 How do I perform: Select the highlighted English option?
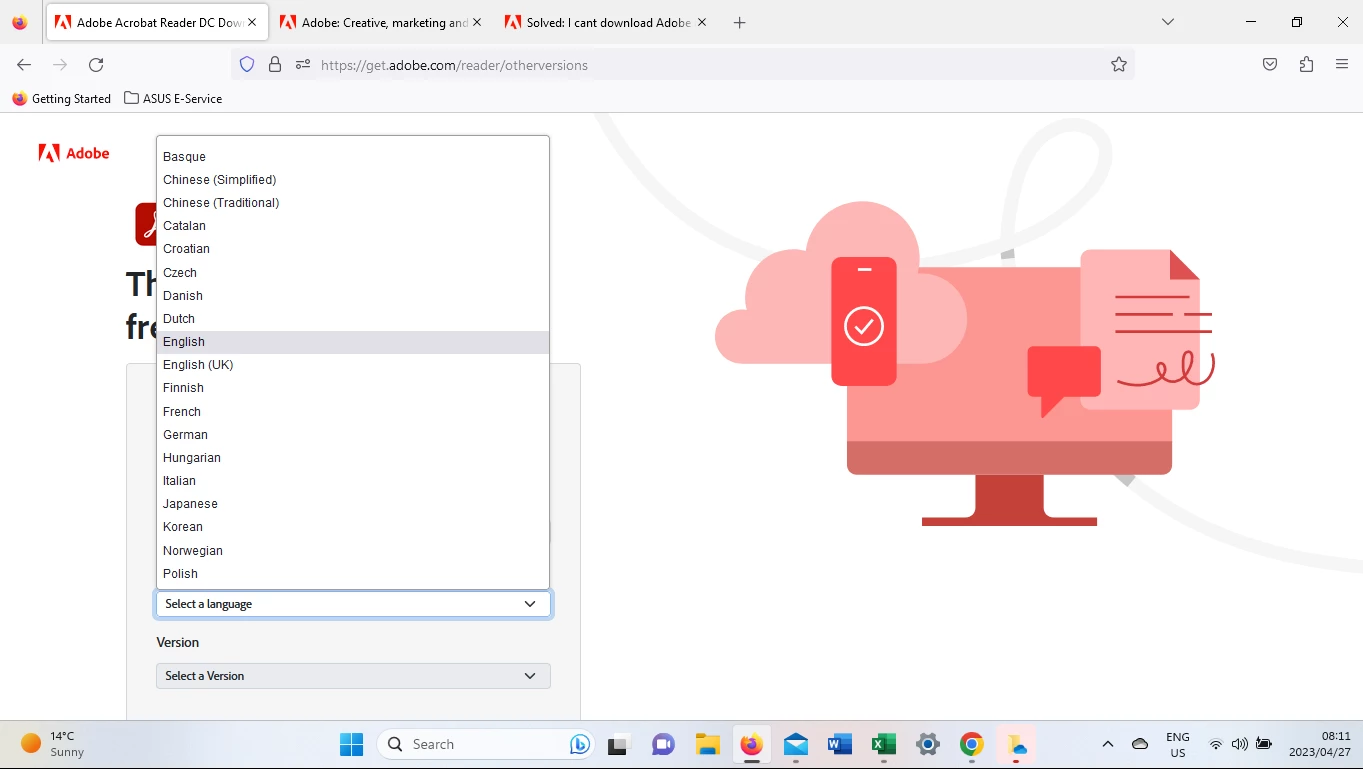point(353,342)
